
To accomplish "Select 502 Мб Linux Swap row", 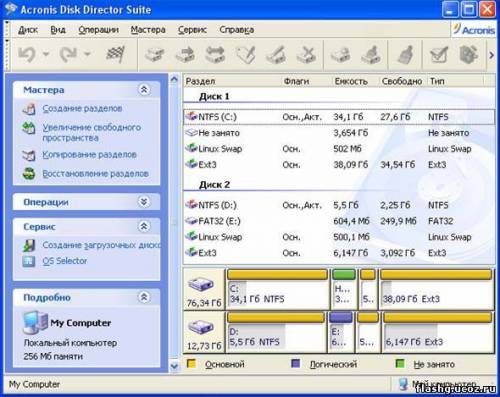I will [x=339, y=149].
